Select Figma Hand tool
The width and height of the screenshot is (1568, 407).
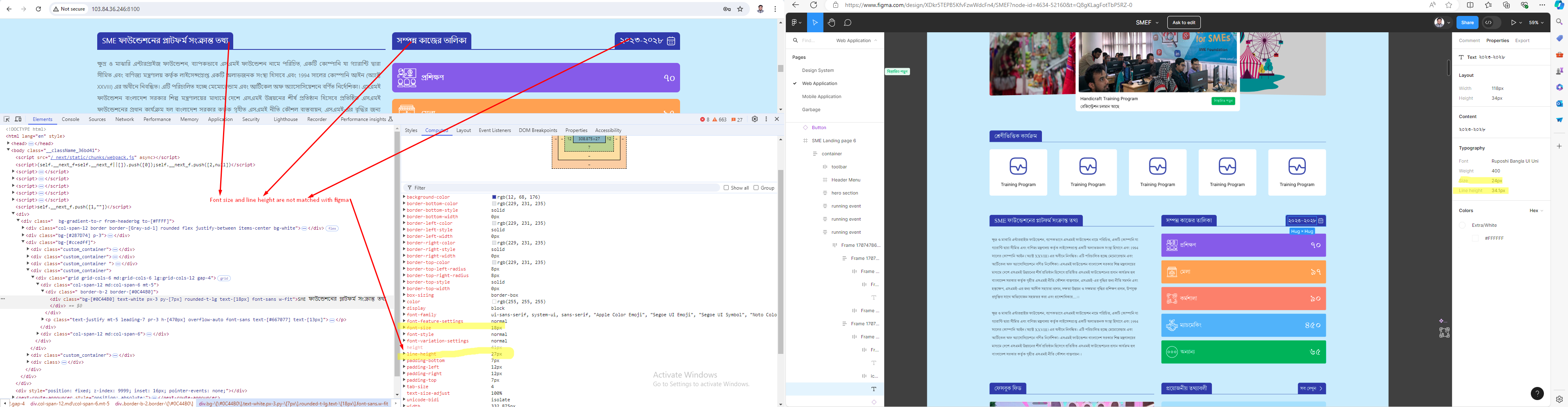coord(832,22)
